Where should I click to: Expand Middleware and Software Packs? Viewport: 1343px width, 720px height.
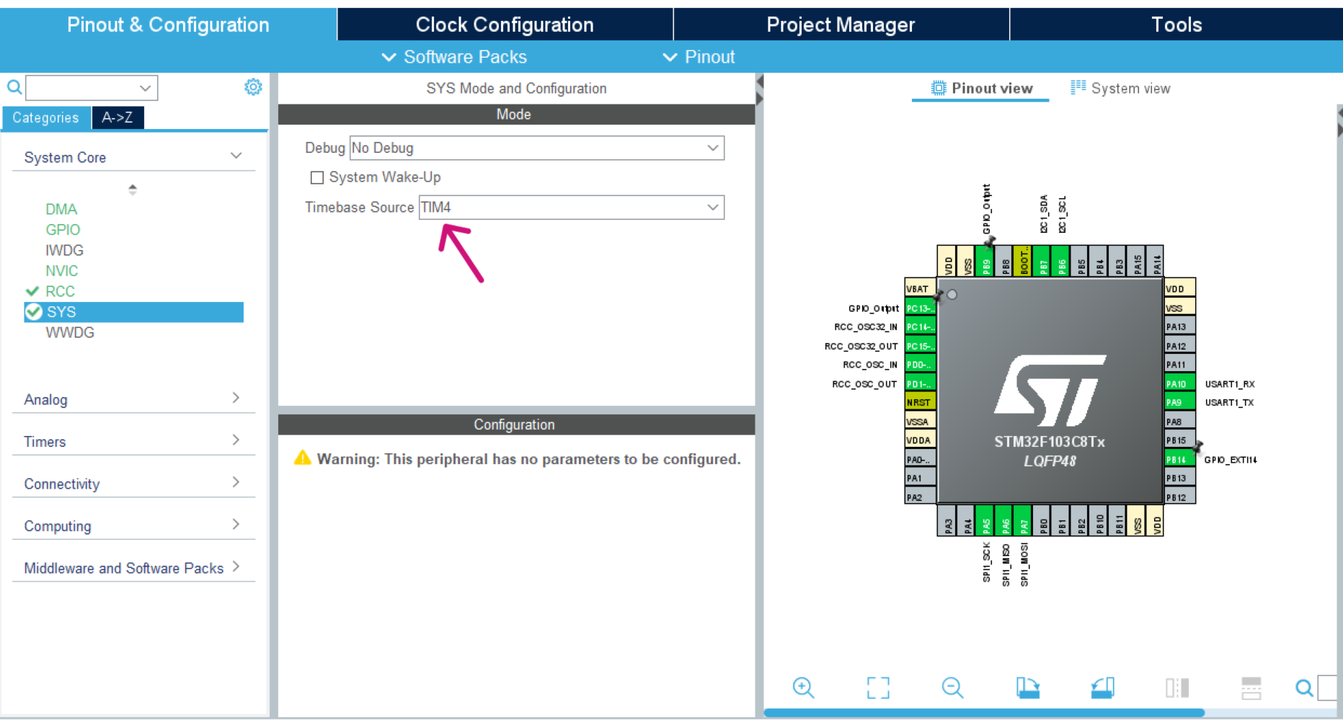point(236,567)
